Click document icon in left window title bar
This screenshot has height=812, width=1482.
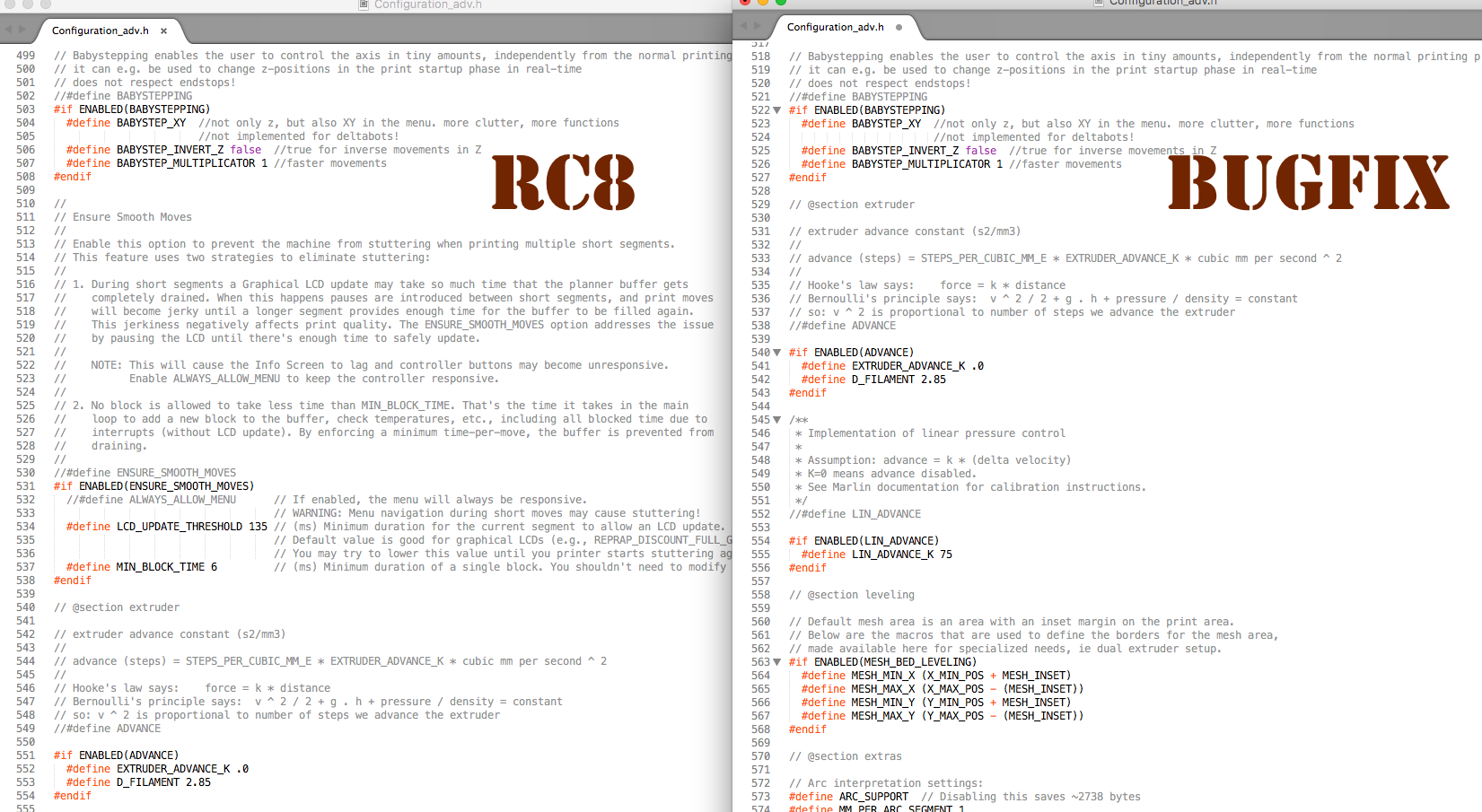coord(364,4)
